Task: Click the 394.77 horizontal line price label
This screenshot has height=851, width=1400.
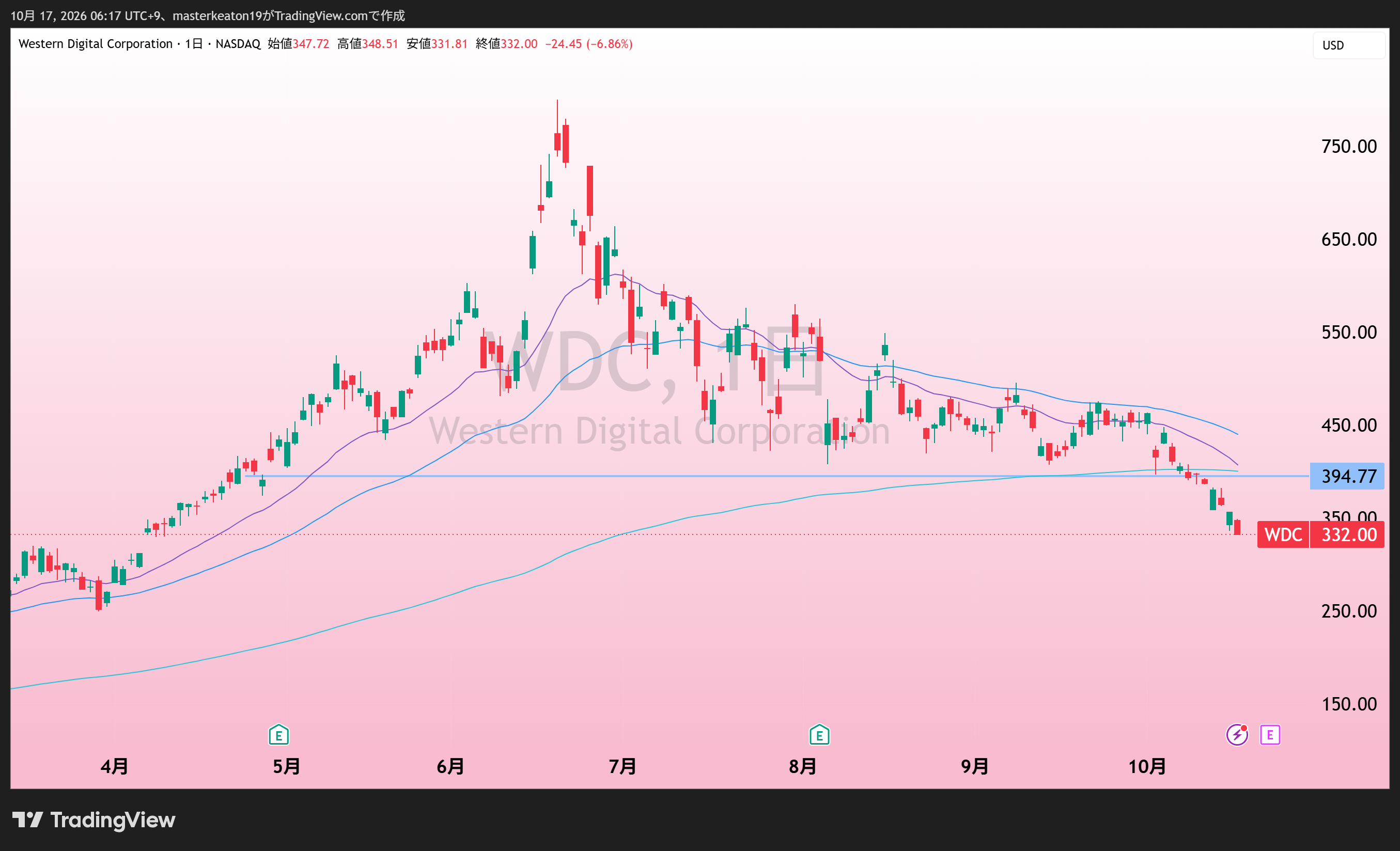Action: point(1347,476)
